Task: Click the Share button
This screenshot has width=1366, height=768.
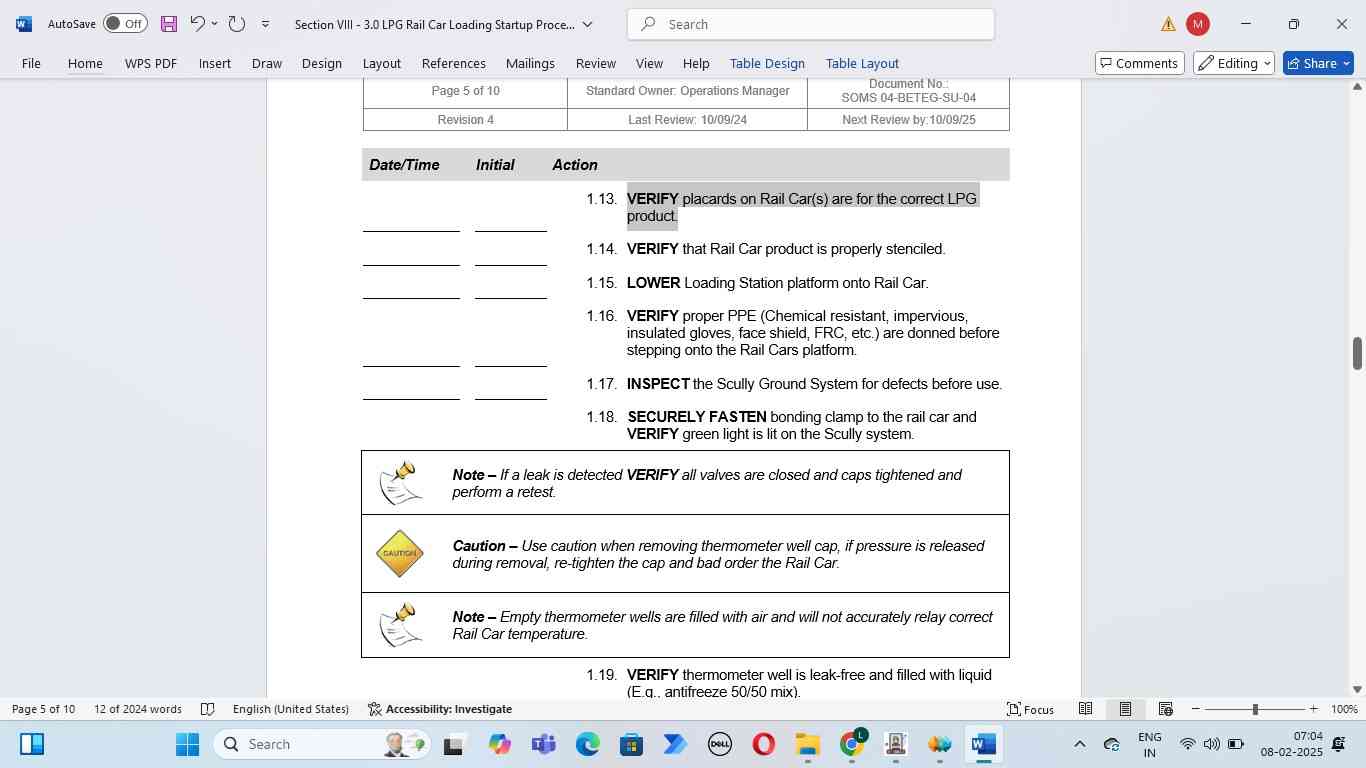Action: click(x=1318, y=63)
